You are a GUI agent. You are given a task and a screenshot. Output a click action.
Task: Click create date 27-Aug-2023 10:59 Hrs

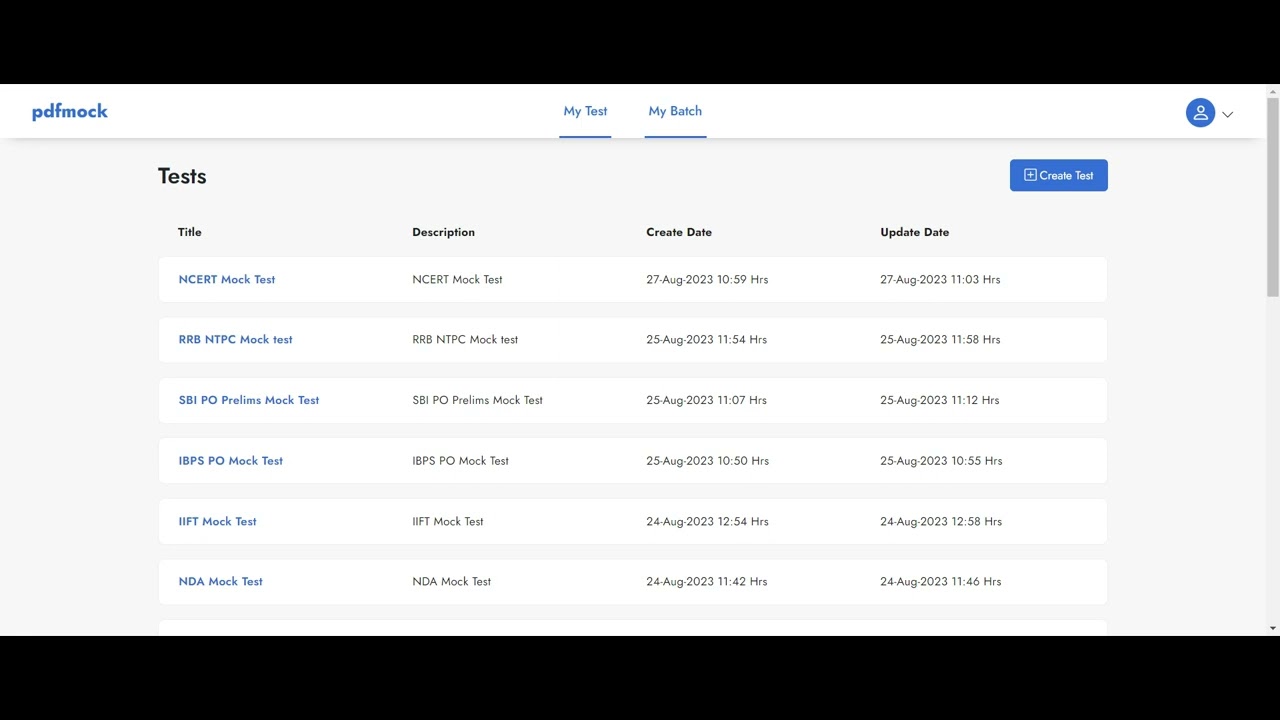707,279
